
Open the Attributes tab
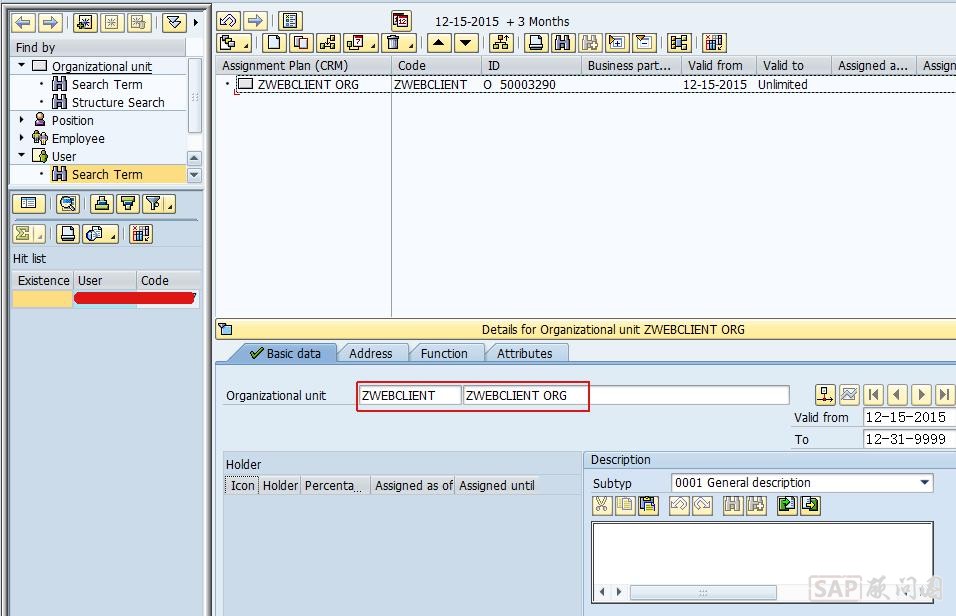coord(524,353)
